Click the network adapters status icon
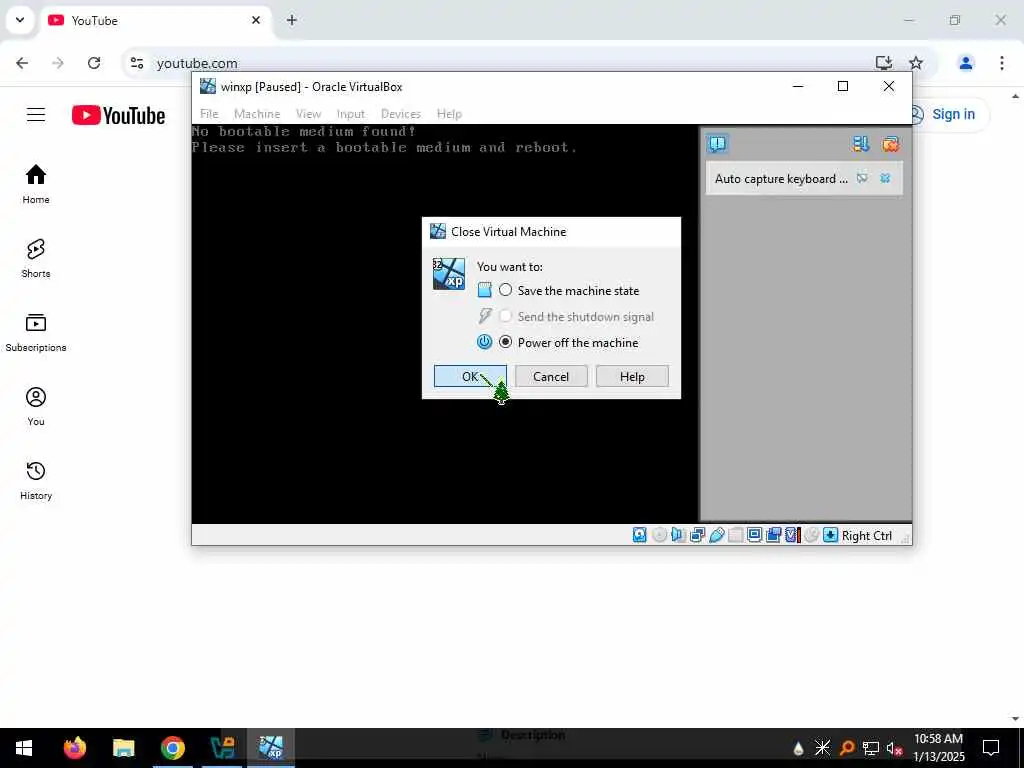1024x768 pixels. pos(697,535)
